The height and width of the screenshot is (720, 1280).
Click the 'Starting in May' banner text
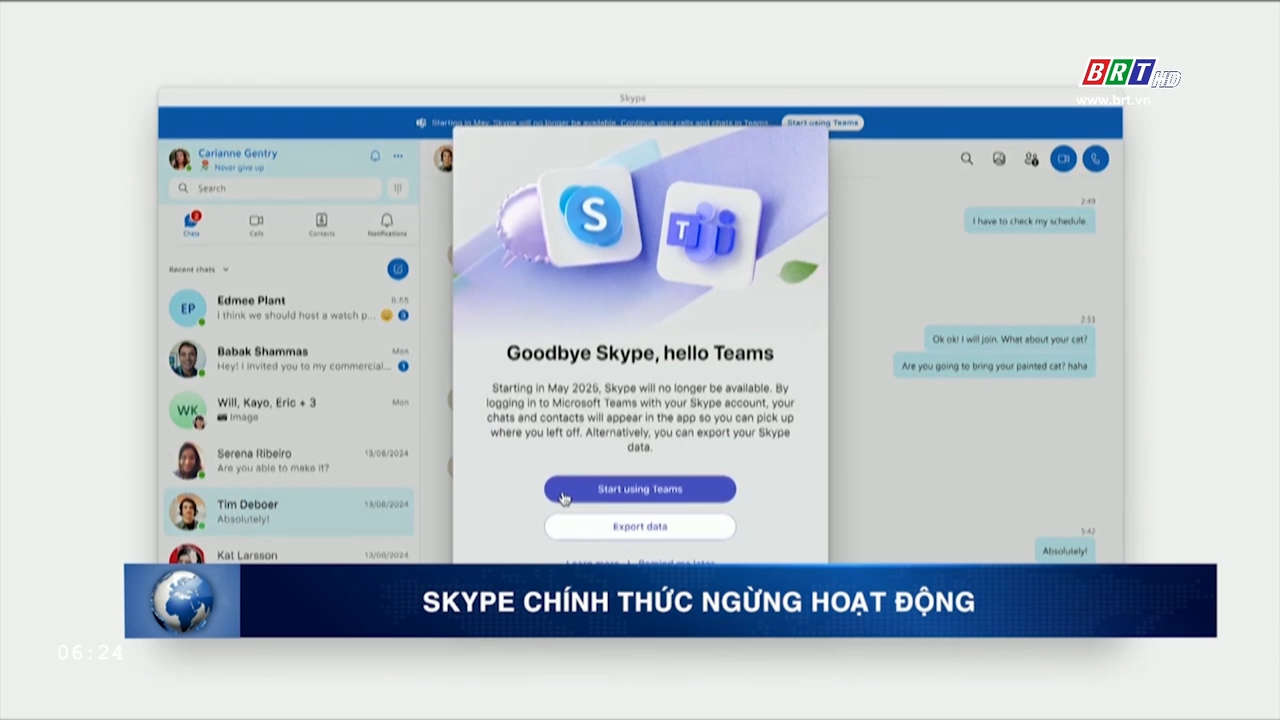(x=600, y=123)
